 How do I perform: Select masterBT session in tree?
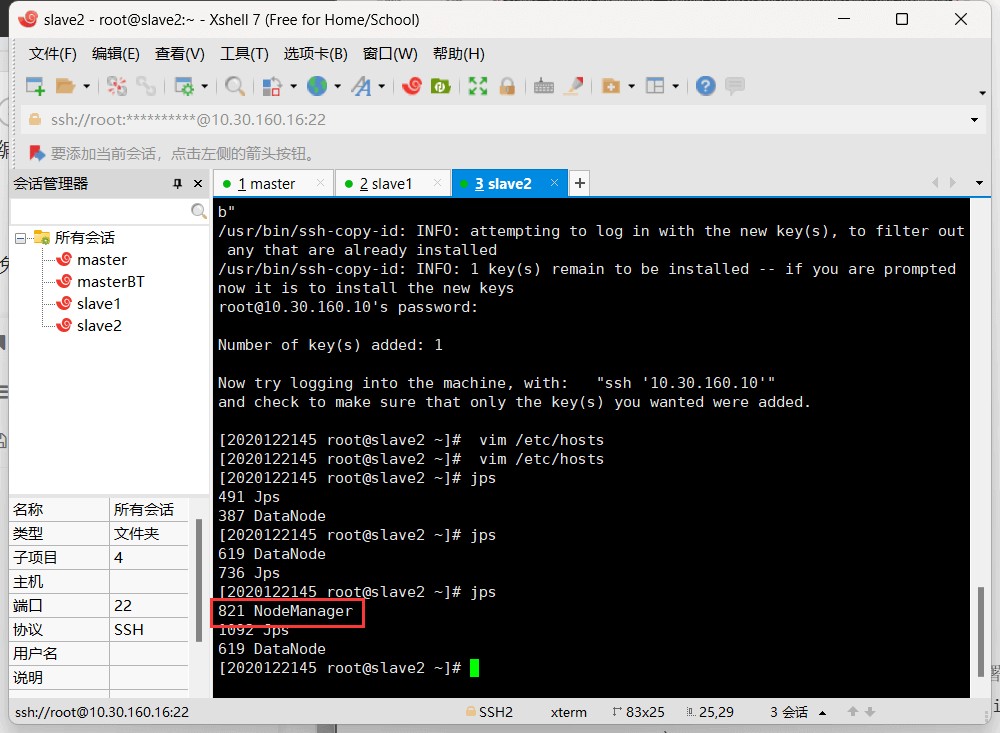(x=110, y=282)
